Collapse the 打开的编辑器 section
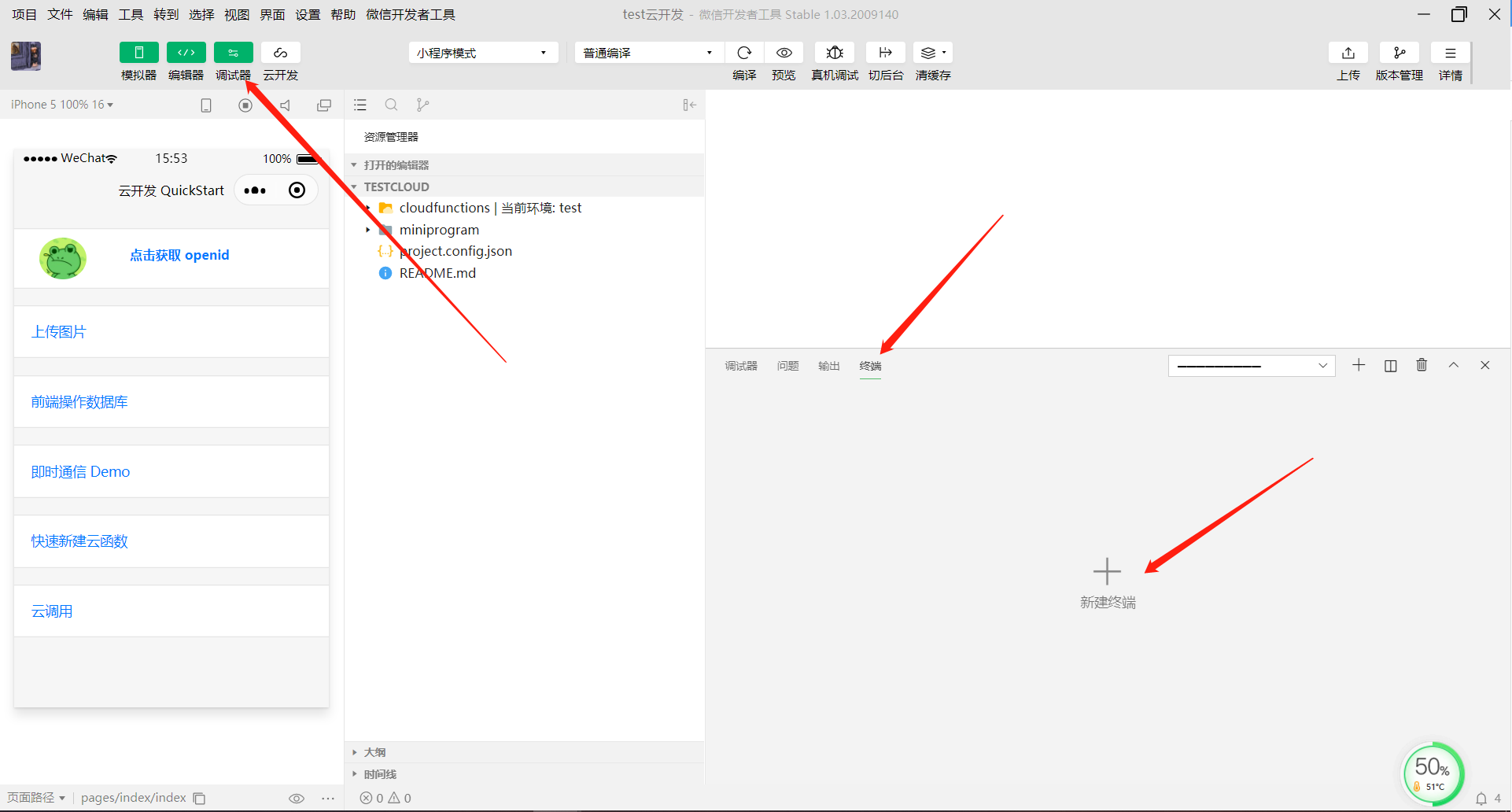 [x=525, y=165]
